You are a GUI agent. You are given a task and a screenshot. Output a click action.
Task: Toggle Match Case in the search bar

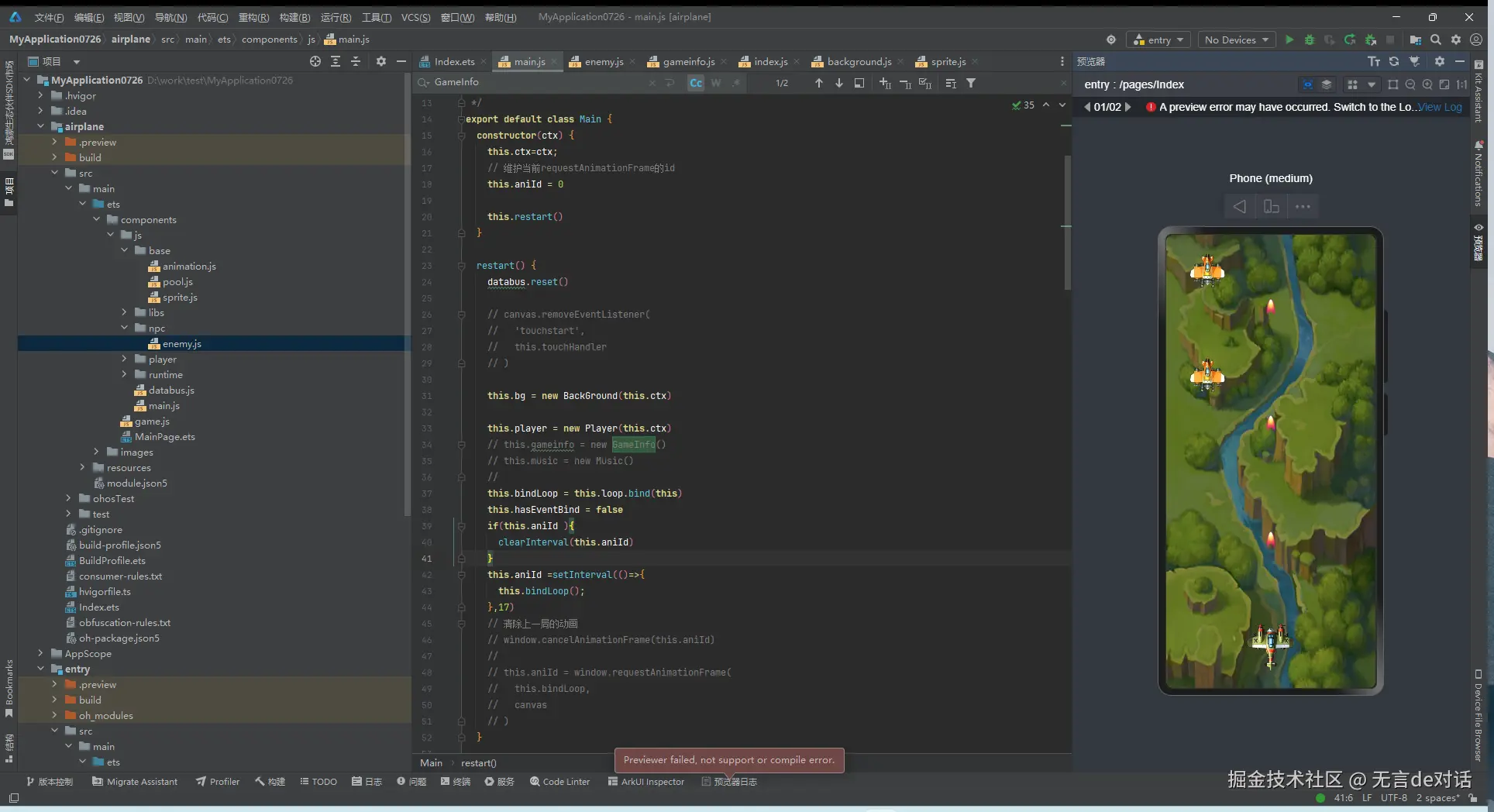click(x=696, y=83)
